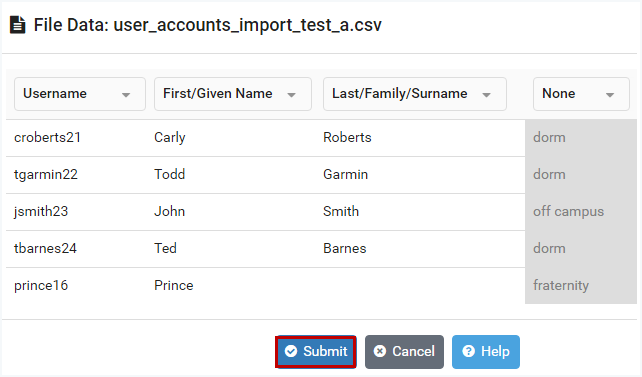Cancel the file import dialog
The height and width of the screenshot is (377, 642).
(404, 352)
